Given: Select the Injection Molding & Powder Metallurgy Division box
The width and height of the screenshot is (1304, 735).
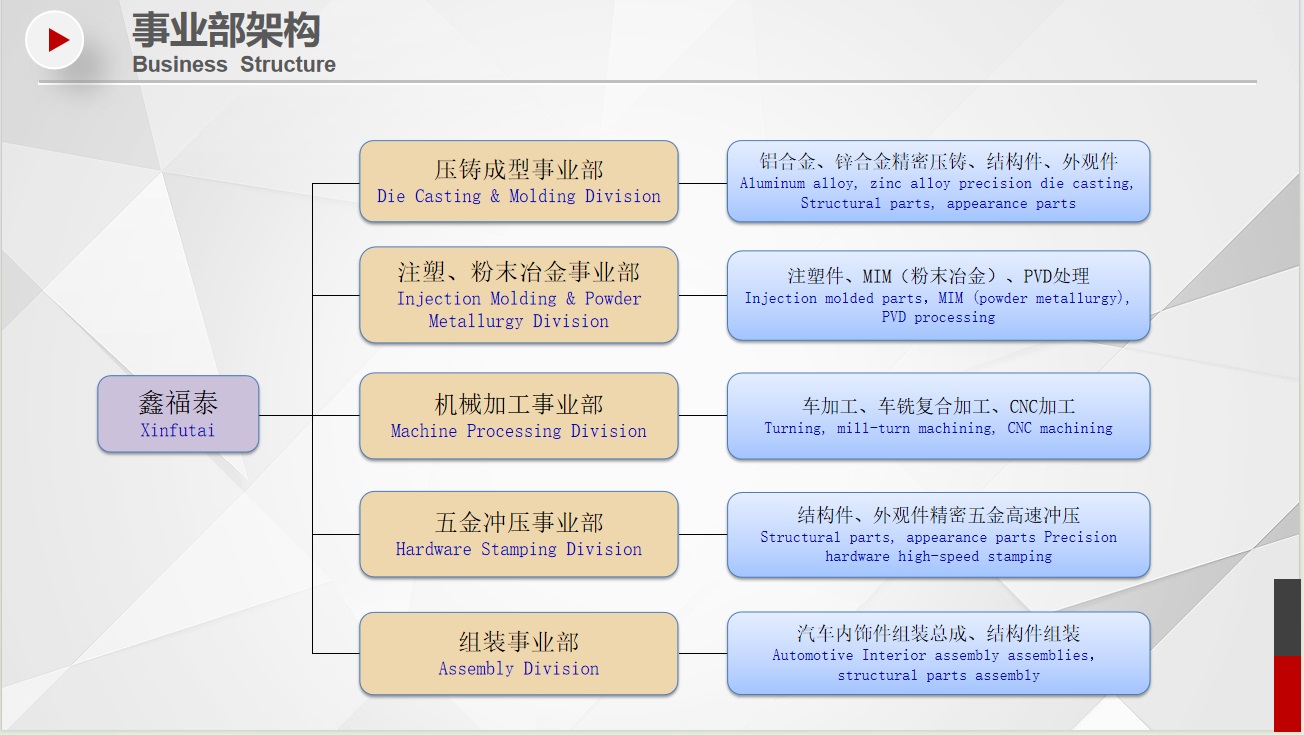Looking at the screenshot, I should (x=519, y=295).
